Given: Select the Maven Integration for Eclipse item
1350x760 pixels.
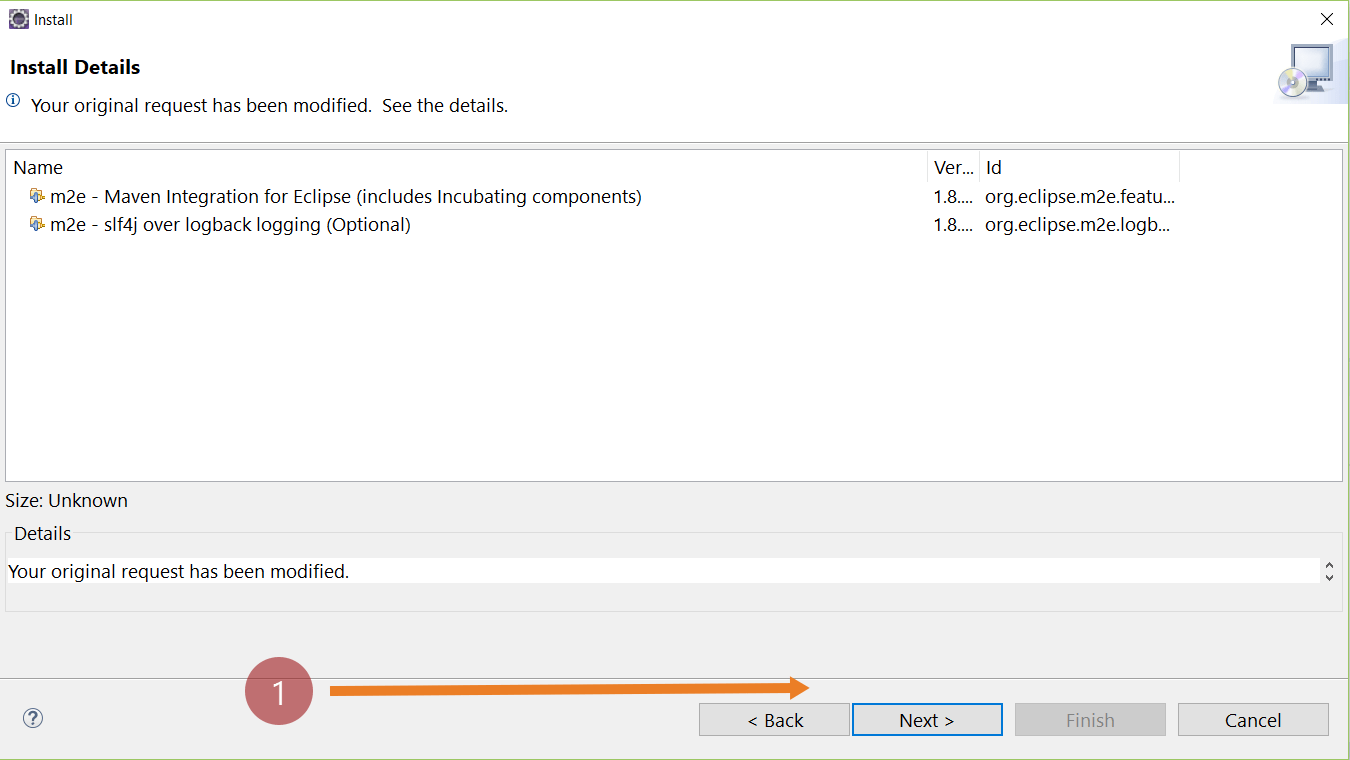Looking at the screenshot, I should click(345, 196).
